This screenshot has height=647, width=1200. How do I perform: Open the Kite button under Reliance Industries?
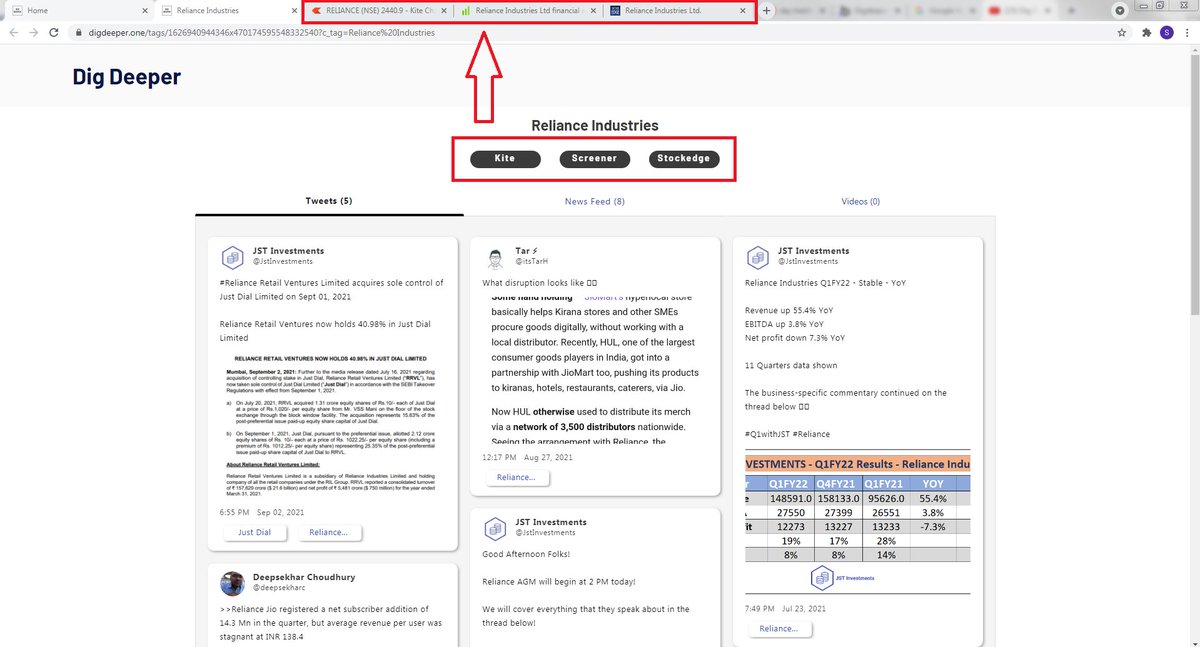(505, 159)
